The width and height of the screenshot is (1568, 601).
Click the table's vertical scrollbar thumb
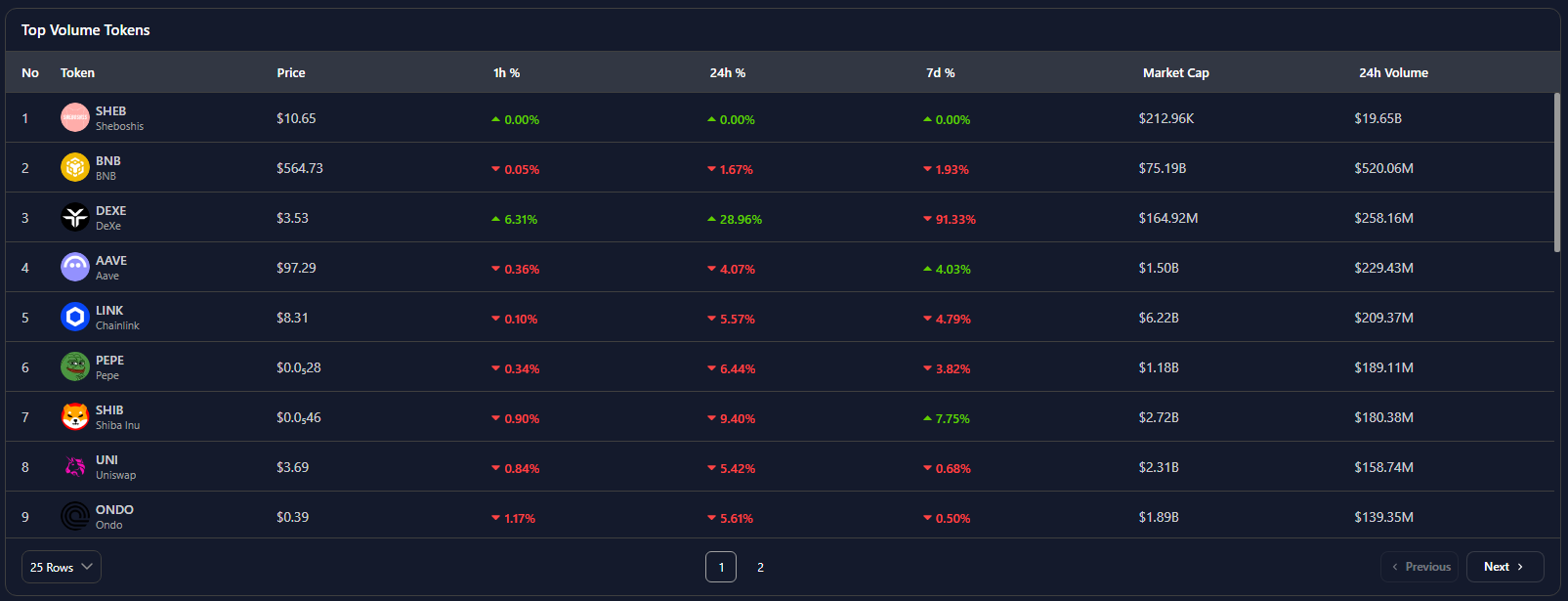pyautogui.click(x=1556, y=172)
